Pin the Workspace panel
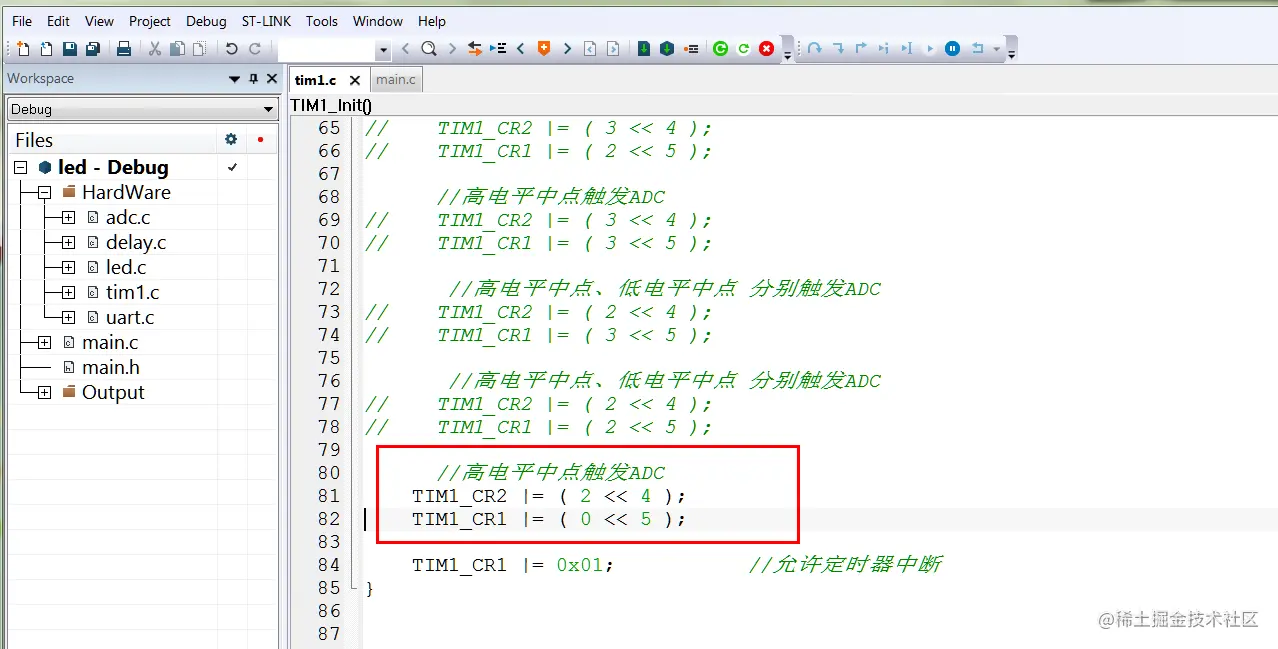 click(253, 78)
